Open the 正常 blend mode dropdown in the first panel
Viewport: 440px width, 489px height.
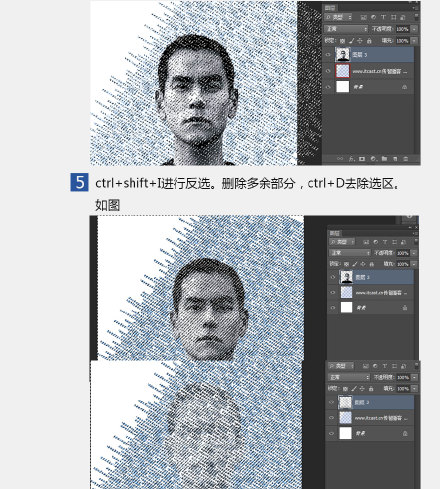click(346, 29)
